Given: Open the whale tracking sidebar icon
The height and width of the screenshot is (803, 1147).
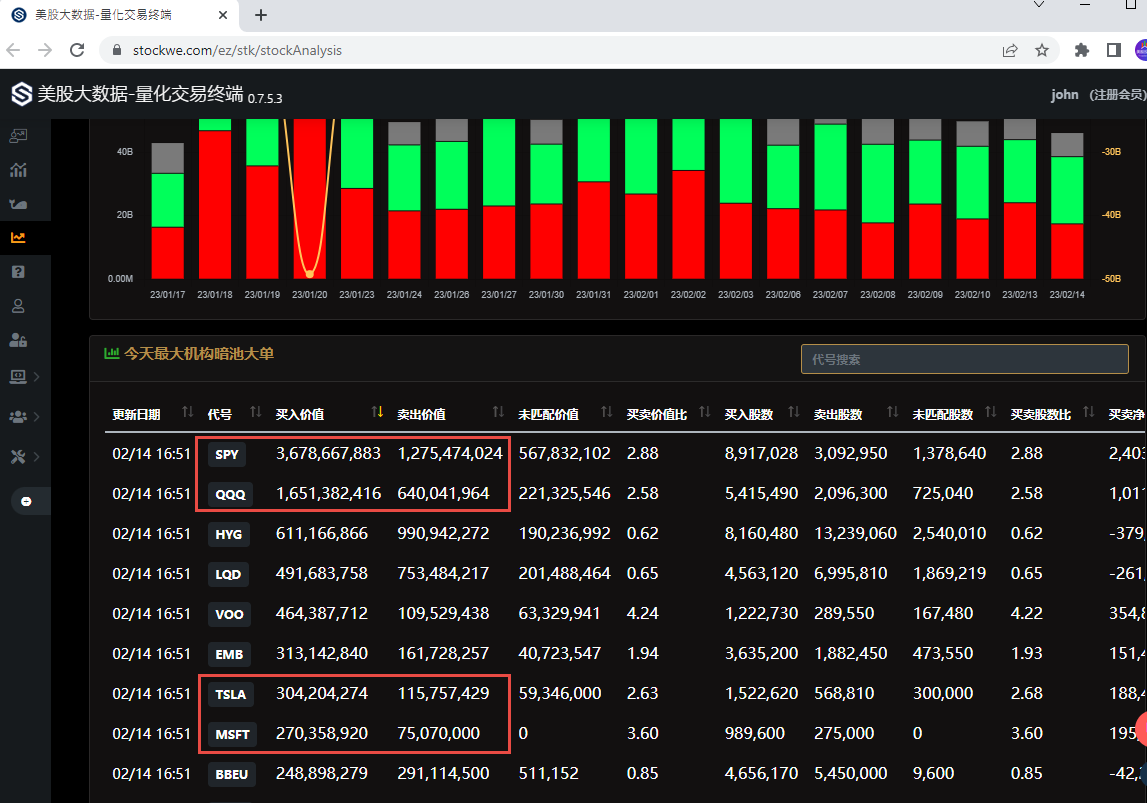Looking at the screenshot, I should pyautogui.click(x=18, y=204).
